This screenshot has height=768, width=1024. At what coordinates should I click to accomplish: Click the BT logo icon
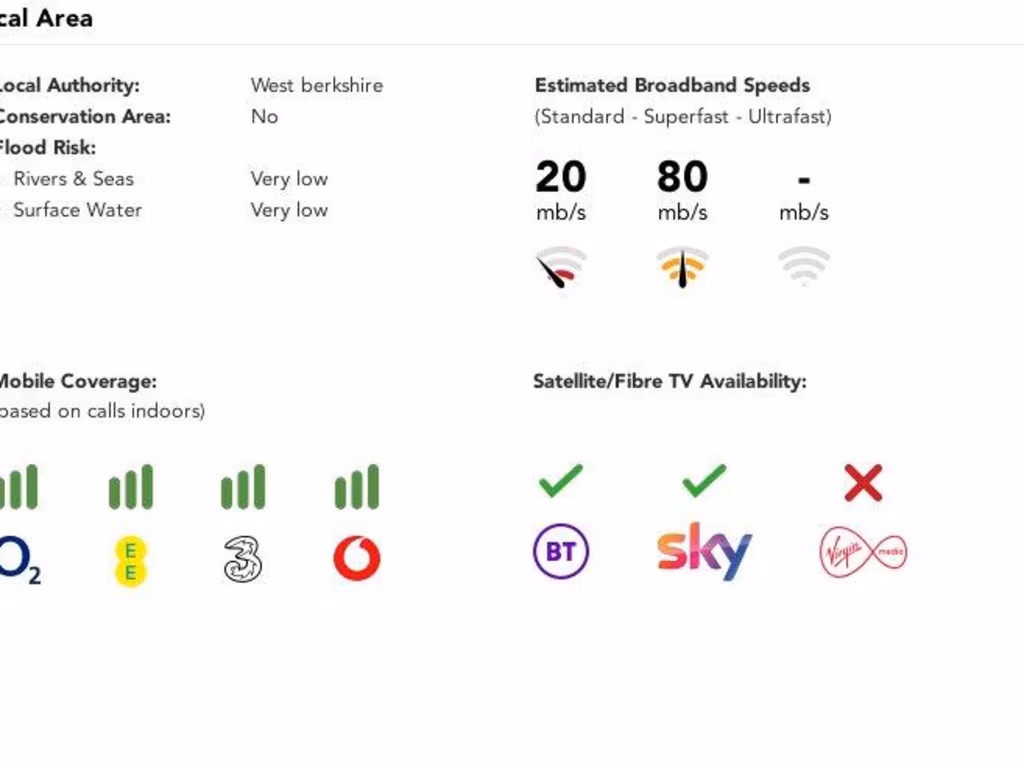coord(561,552)
